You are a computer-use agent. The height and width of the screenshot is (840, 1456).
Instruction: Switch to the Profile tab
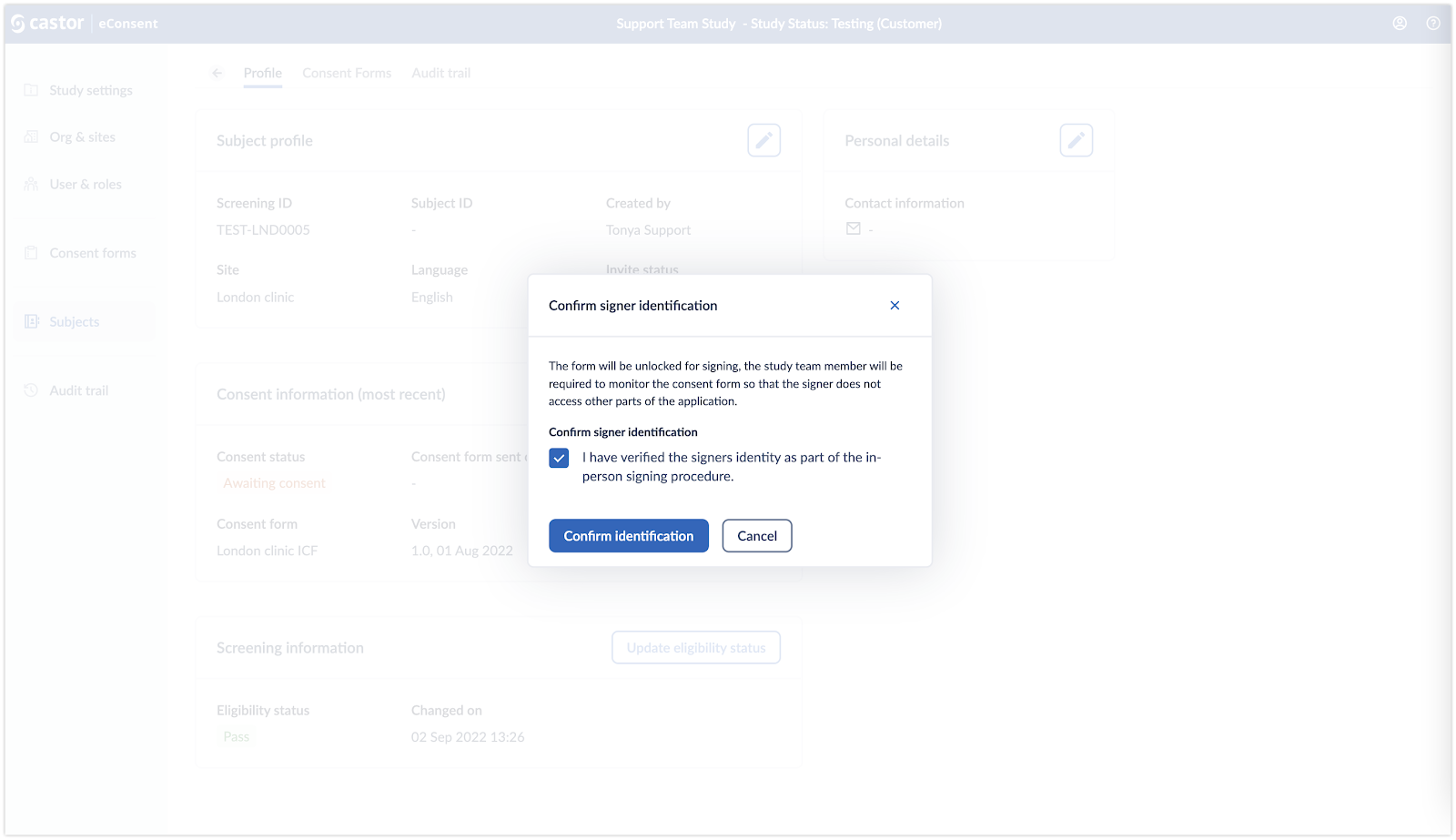262,74
